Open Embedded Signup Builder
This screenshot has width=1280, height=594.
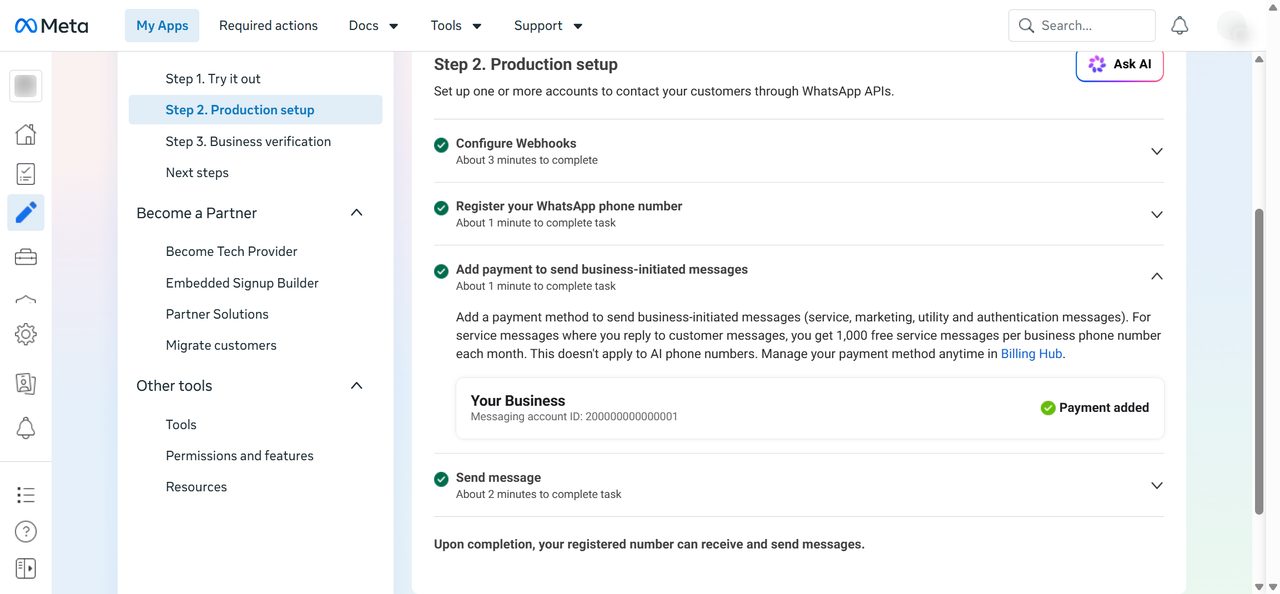242,283
